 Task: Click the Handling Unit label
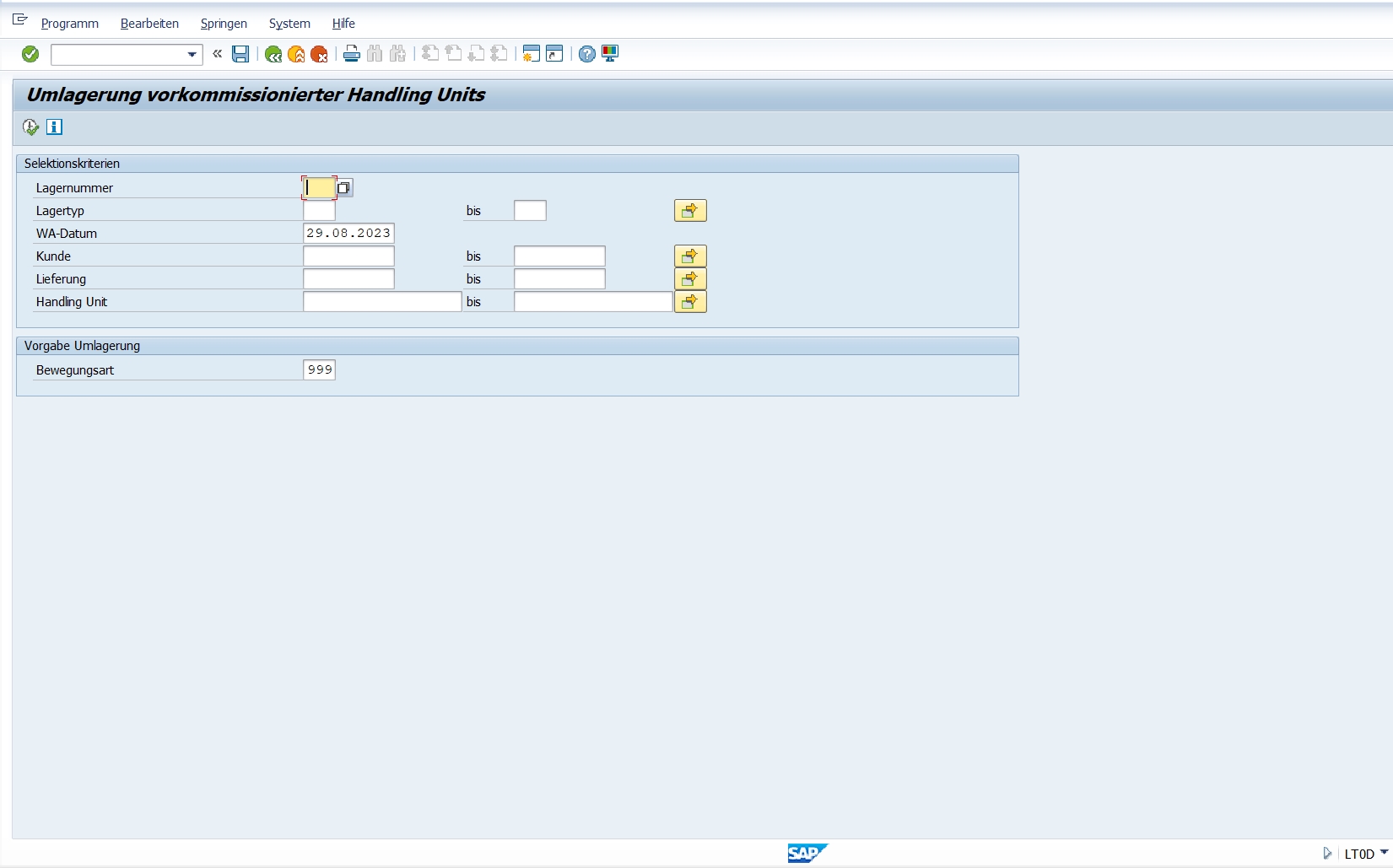tap(72, 302)
